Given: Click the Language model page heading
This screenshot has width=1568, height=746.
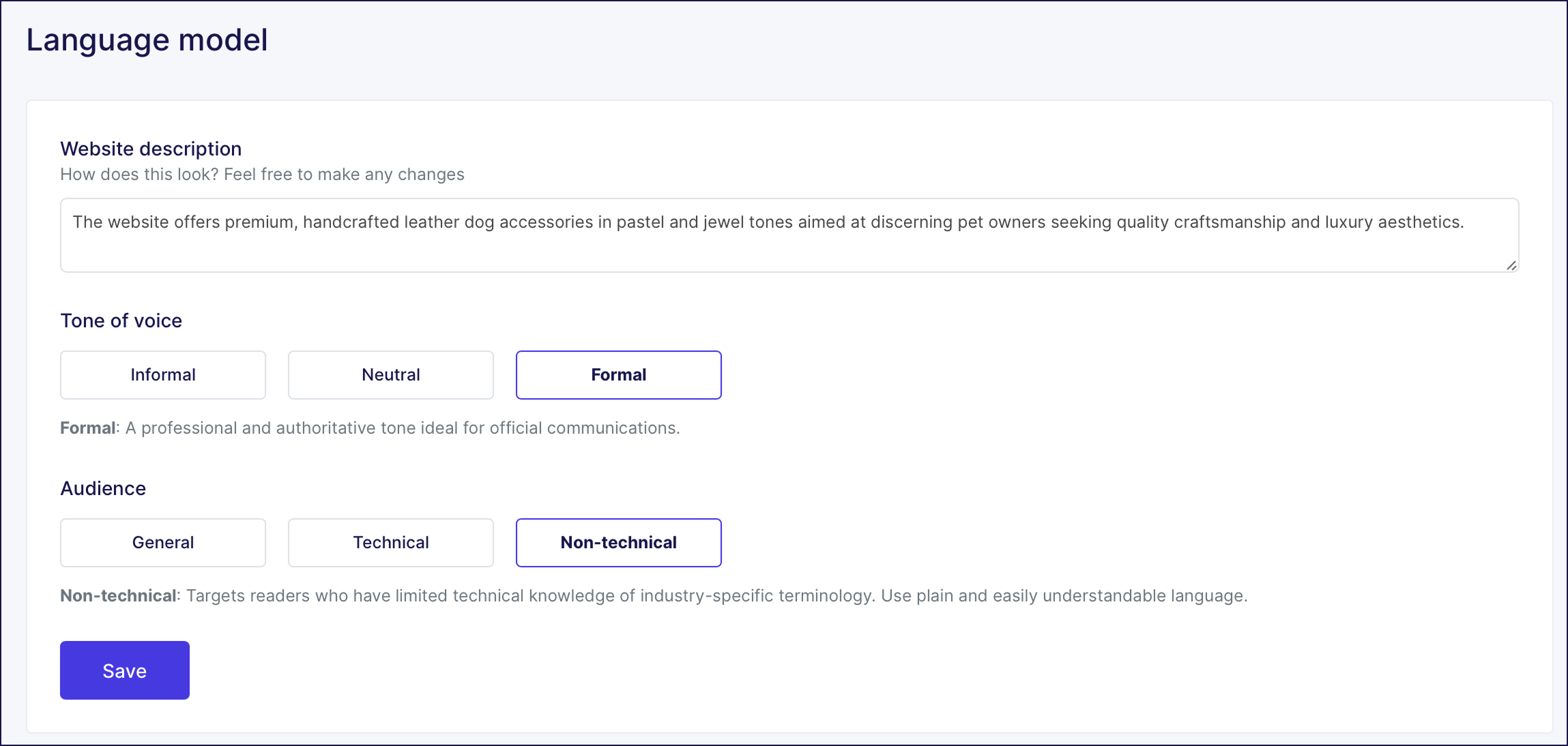Looking at the screenshot, I should (147, 40).
